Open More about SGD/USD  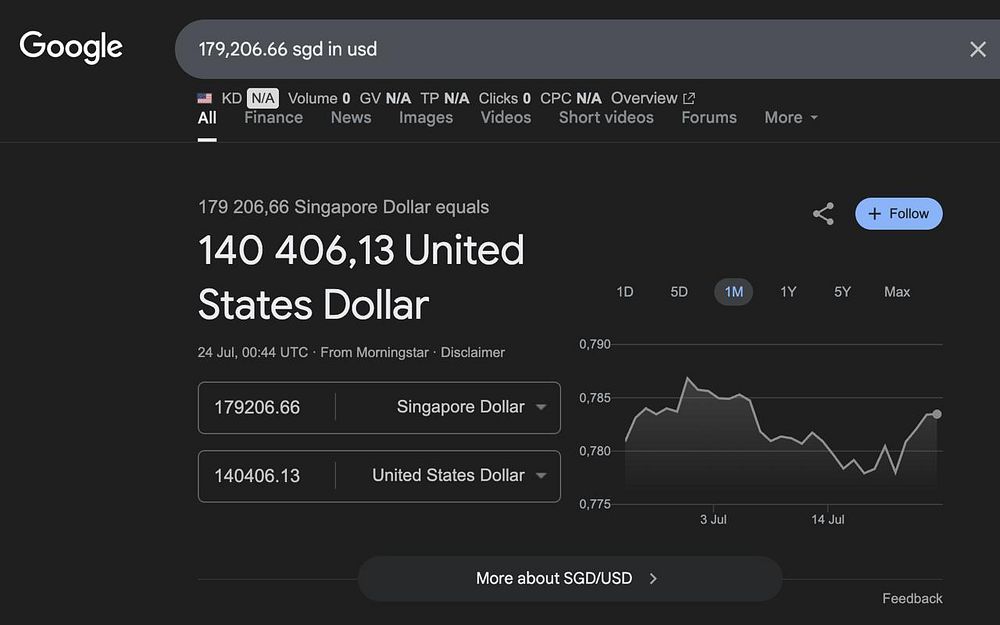pos(570,578)
